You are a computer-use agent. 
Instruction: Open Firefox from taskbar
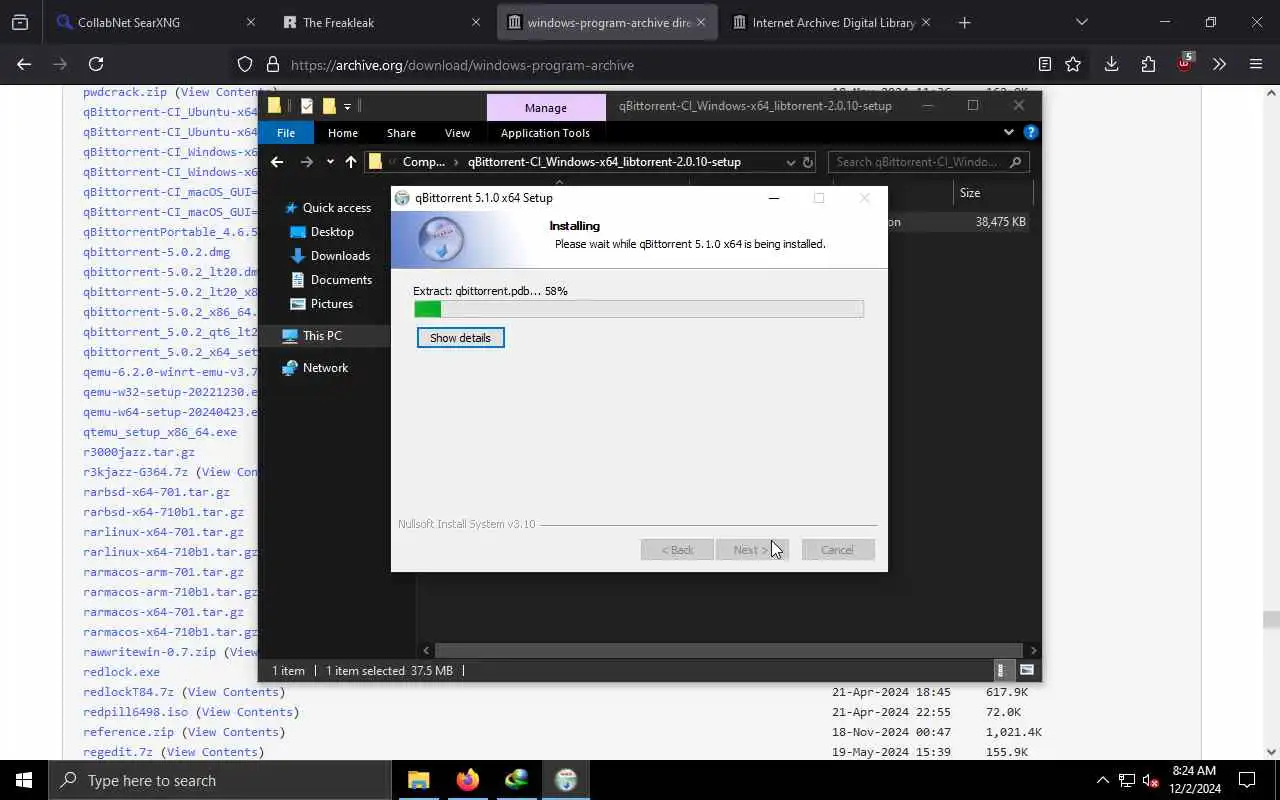(467, 780)
